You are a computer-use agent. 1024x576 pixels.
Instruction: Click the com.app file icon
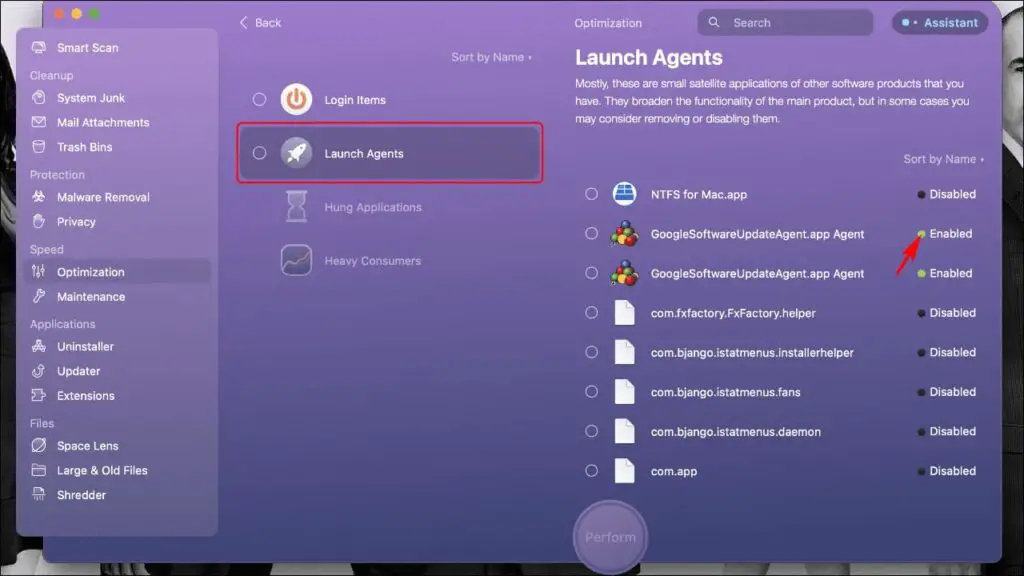(x=624, y=471)
